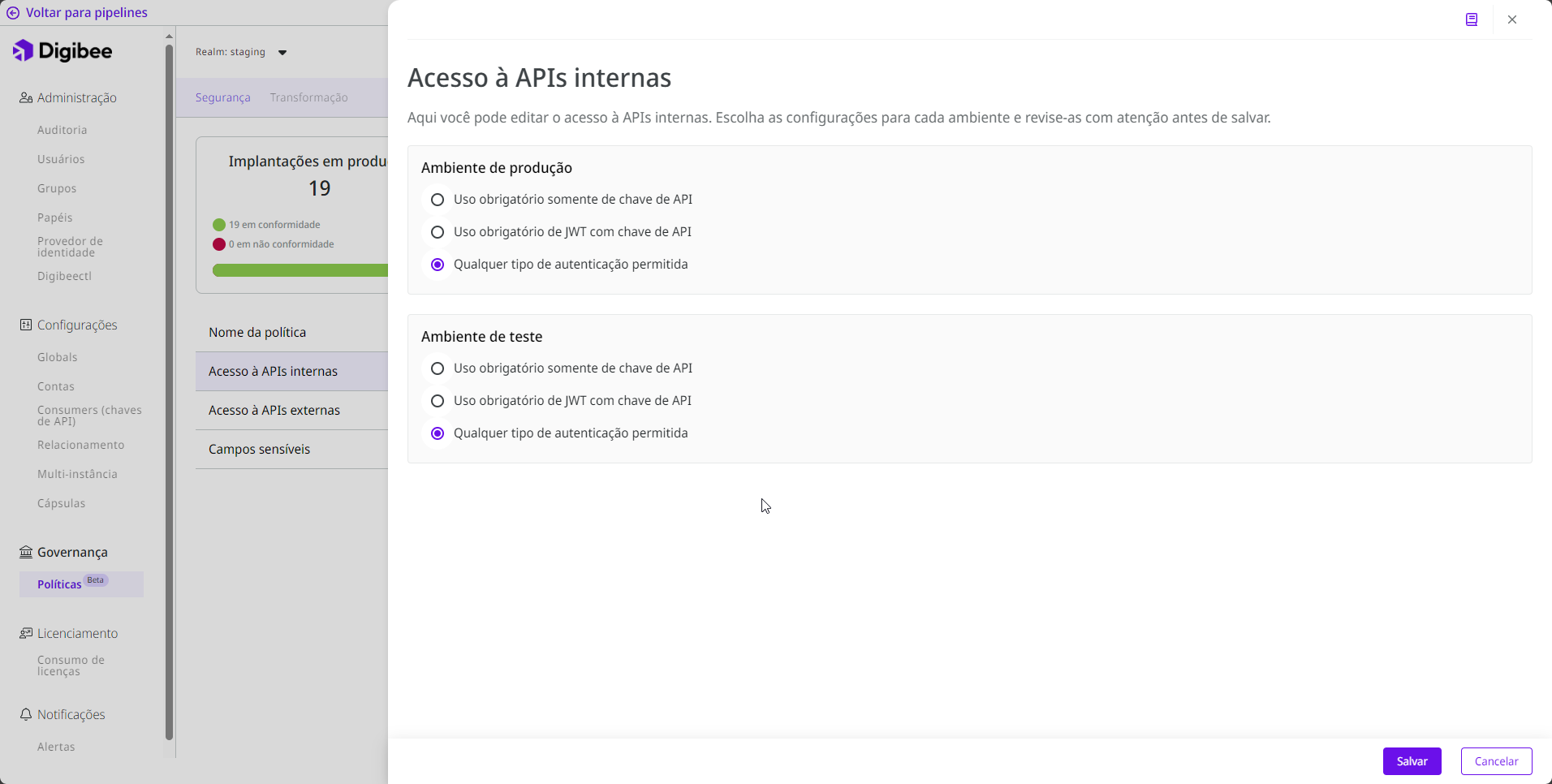Click the Governança building icon
The height and width of the screenshot is (784, 1552).
[26, 553]
